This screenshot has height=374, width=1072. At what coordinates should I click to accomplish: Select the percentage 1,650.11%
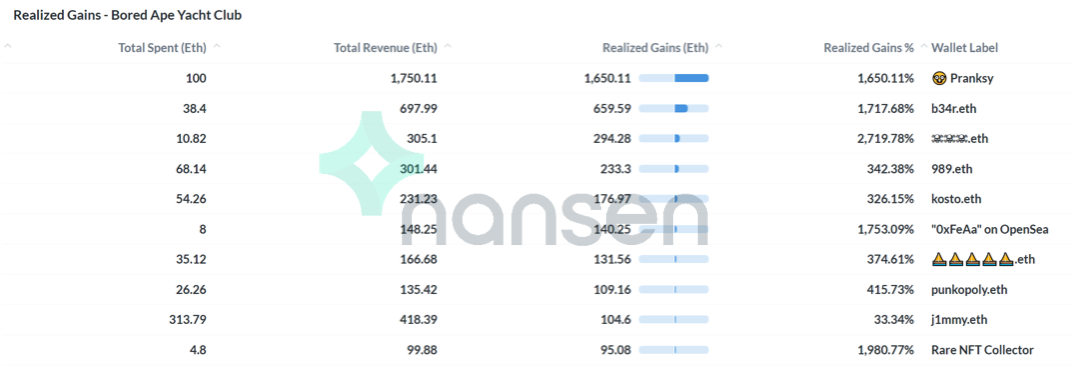885,78
